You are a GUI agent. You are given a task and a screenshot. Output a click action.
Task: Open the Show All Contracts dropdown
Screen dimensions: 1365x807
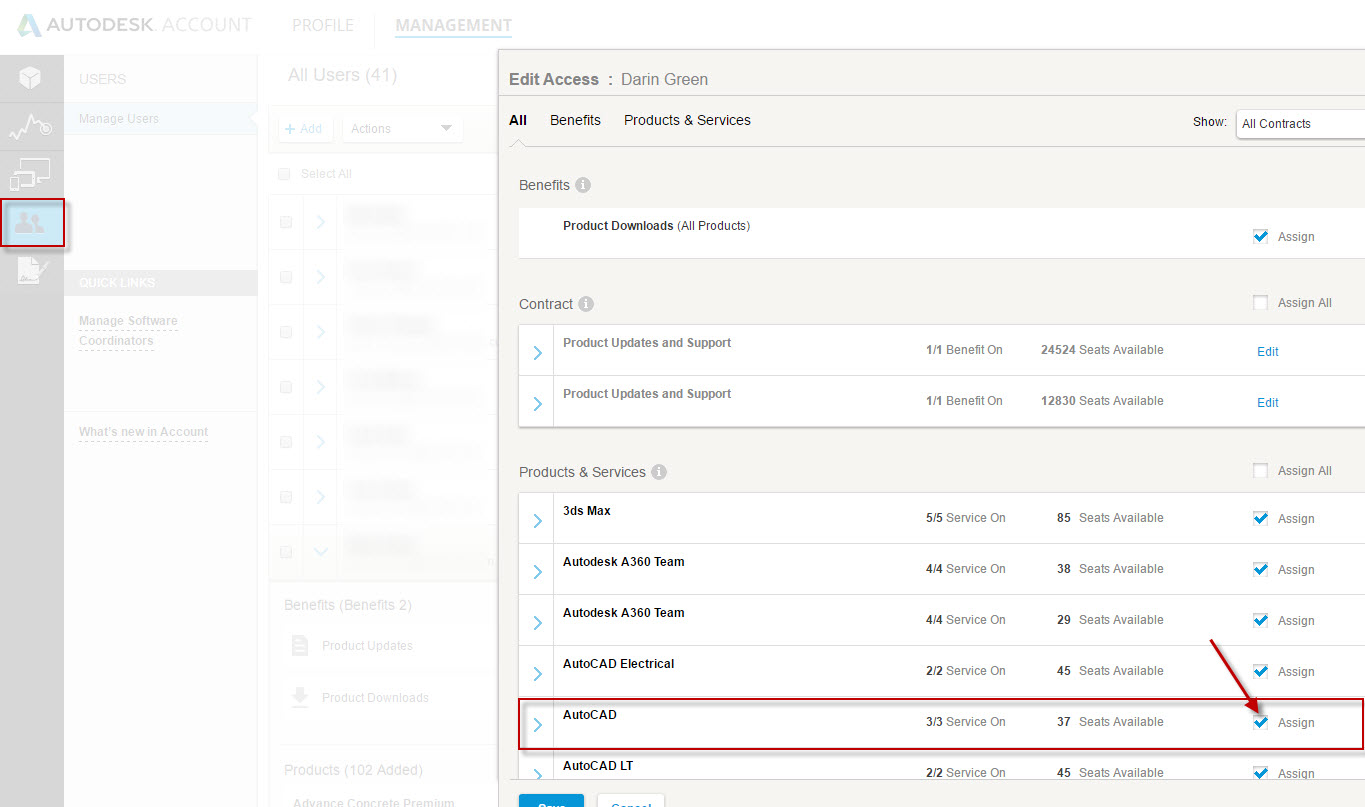[1300, 124]
